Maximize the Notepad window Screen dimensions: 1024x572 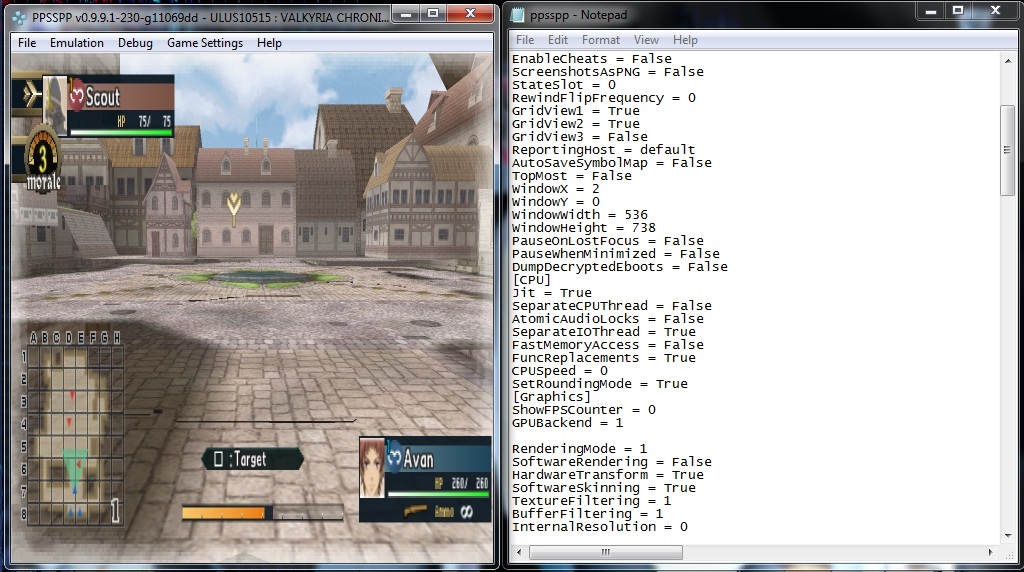957,13
